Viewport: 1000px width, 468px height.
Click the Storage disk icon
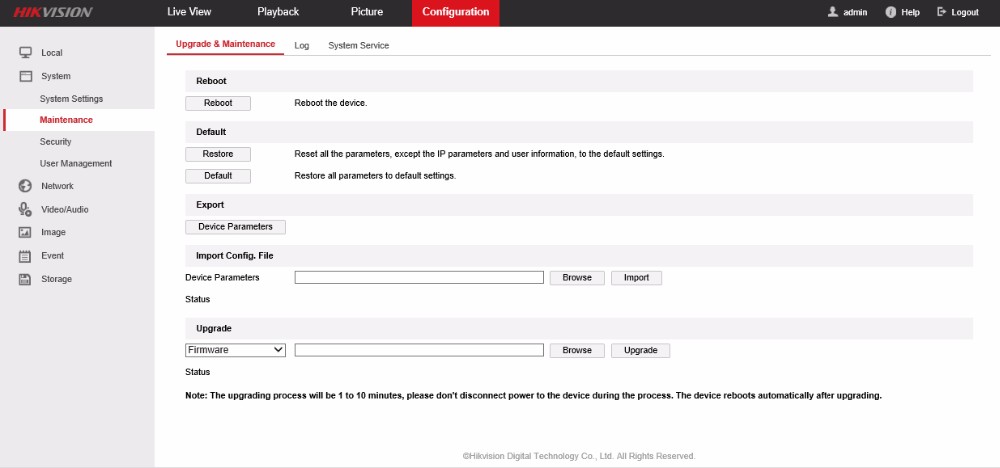[x=25, y=279]
